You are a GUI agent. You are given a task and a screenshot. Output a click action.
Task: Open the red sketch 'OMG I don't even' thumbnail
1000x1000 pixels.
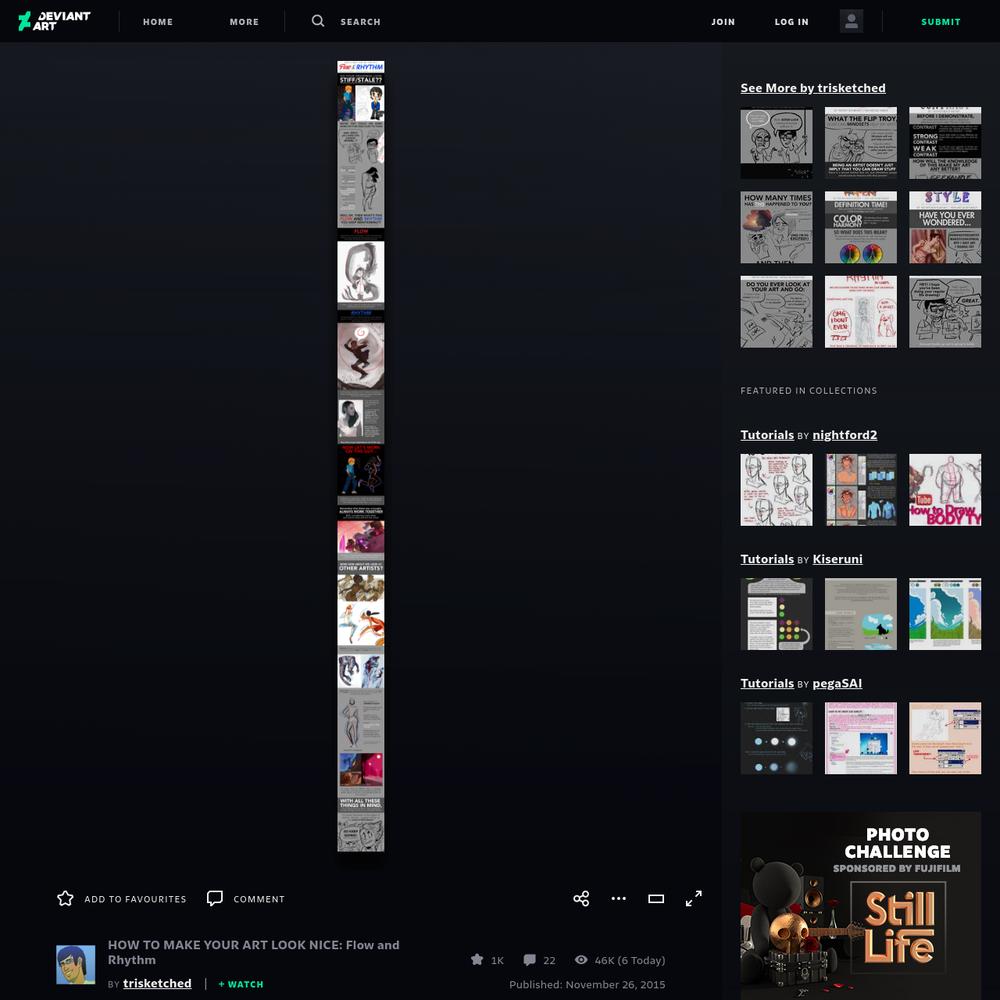tap(861, 312)
